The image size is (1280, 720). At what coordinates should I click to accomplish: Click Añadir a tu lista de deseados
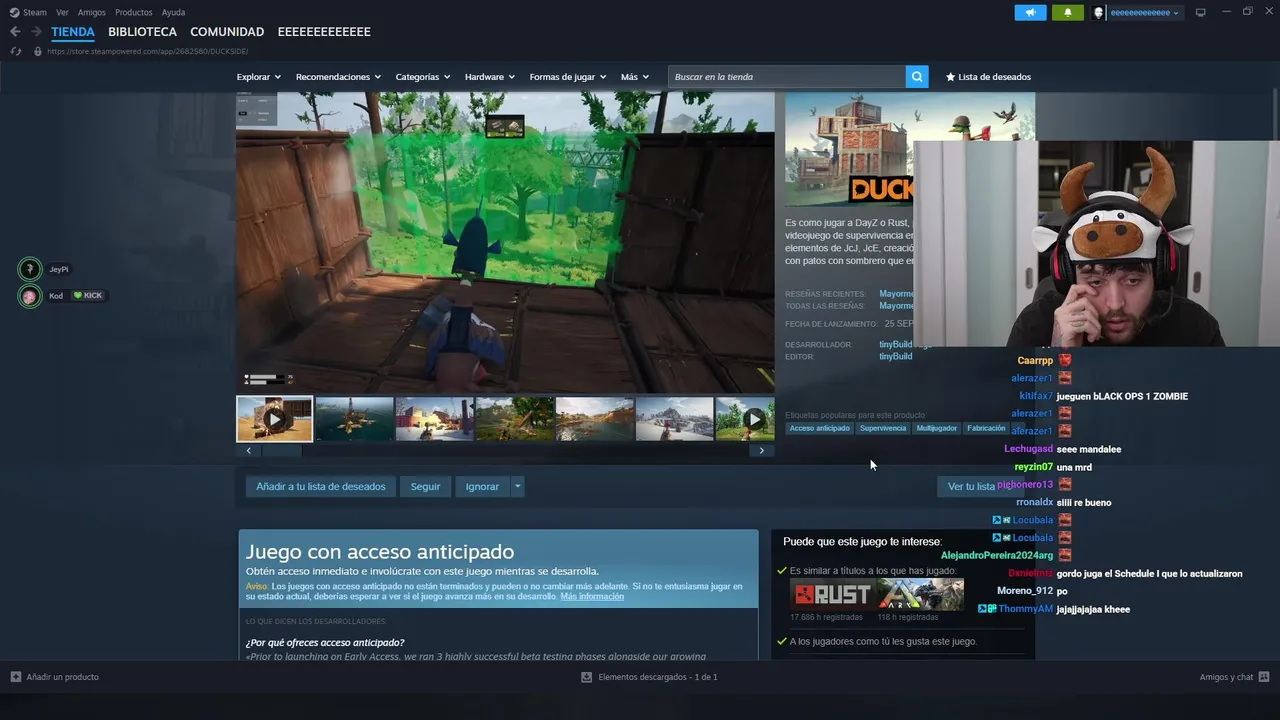click(320, 486)
